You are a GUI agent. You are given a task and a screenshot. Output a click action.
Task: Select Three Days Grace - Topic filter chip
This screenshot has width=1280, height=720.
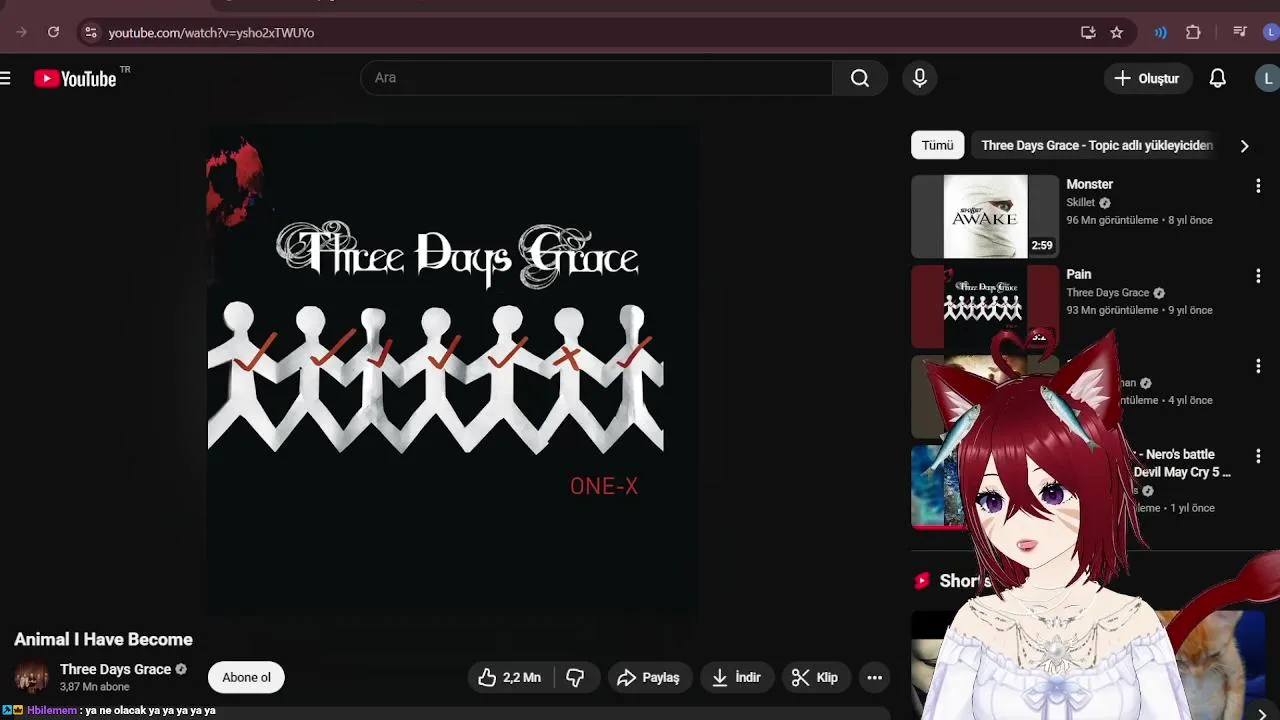coord(1097,145)
